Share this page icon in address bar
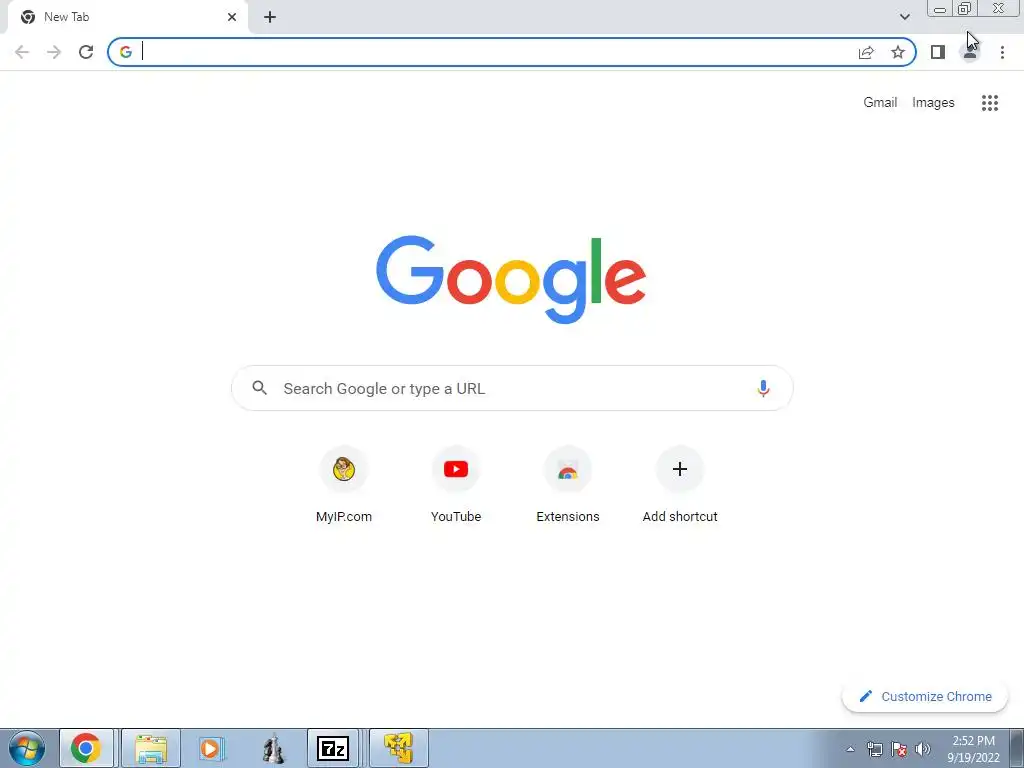Screen dimensions: 1024x768 click(x=866, y=52)
